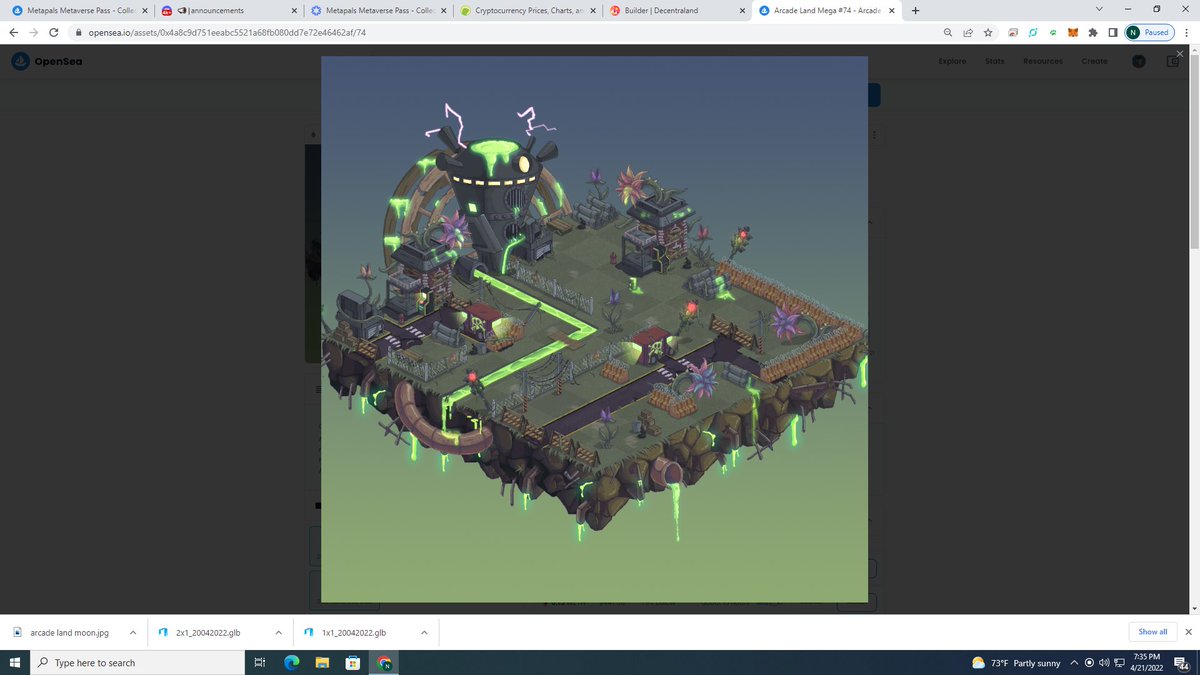Open the OpenSea wallet icon

(x=1173, y=61)
